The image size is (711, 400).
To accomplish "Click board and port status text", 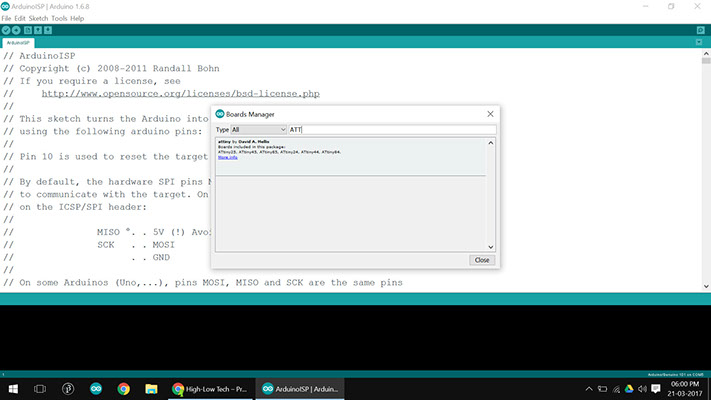I will tap(675, 375).
